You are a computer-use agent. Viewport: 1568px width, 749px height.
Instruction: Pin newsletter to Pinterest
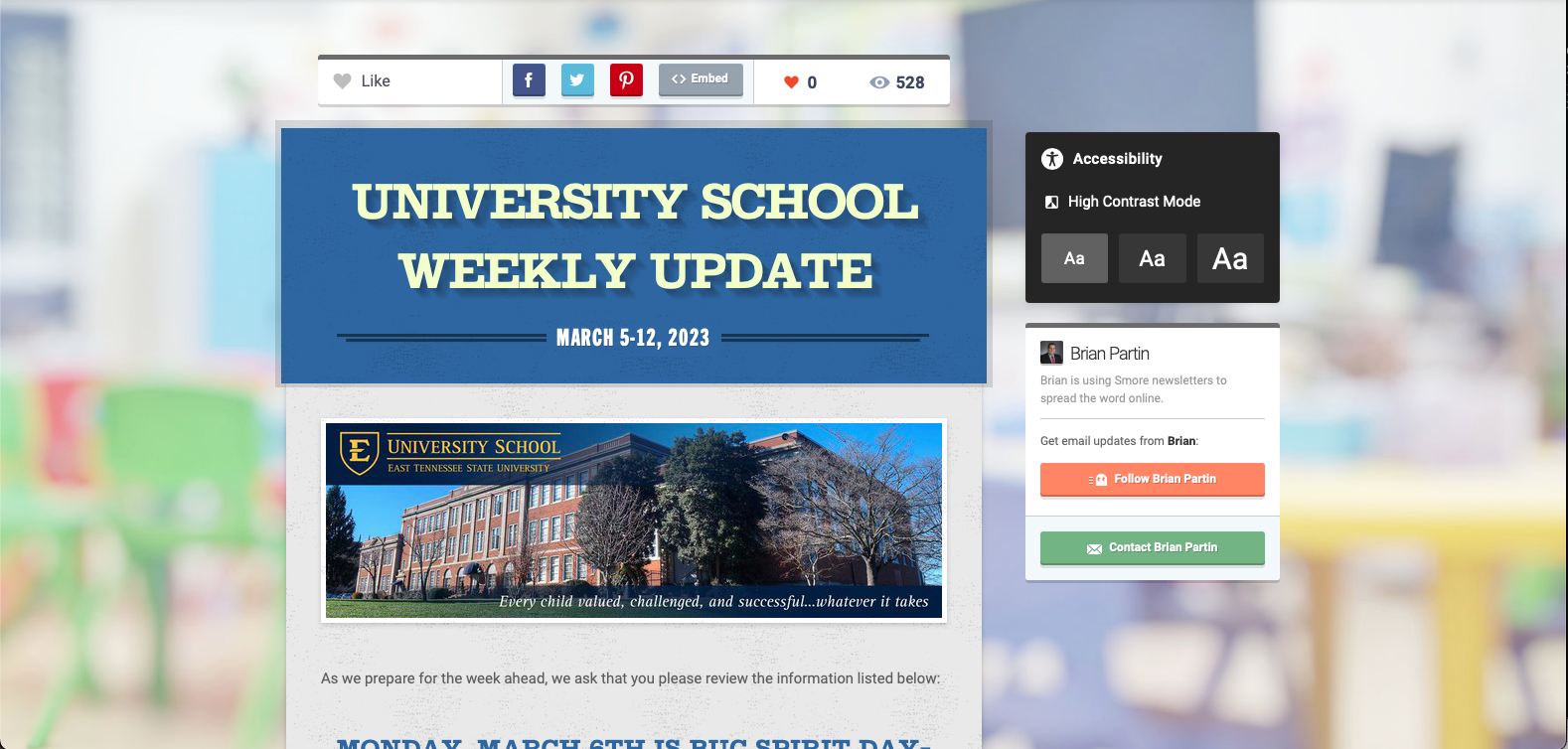coord(626,80)
